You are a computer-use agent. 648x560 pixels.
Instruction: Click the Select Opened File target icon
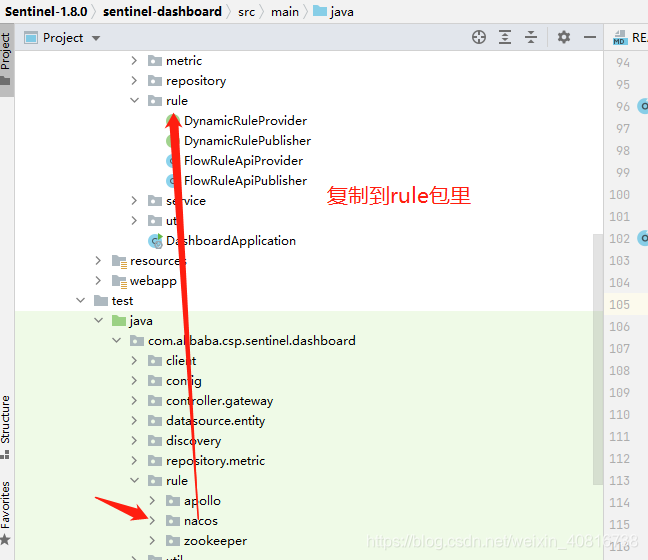[x=479, y=37]
